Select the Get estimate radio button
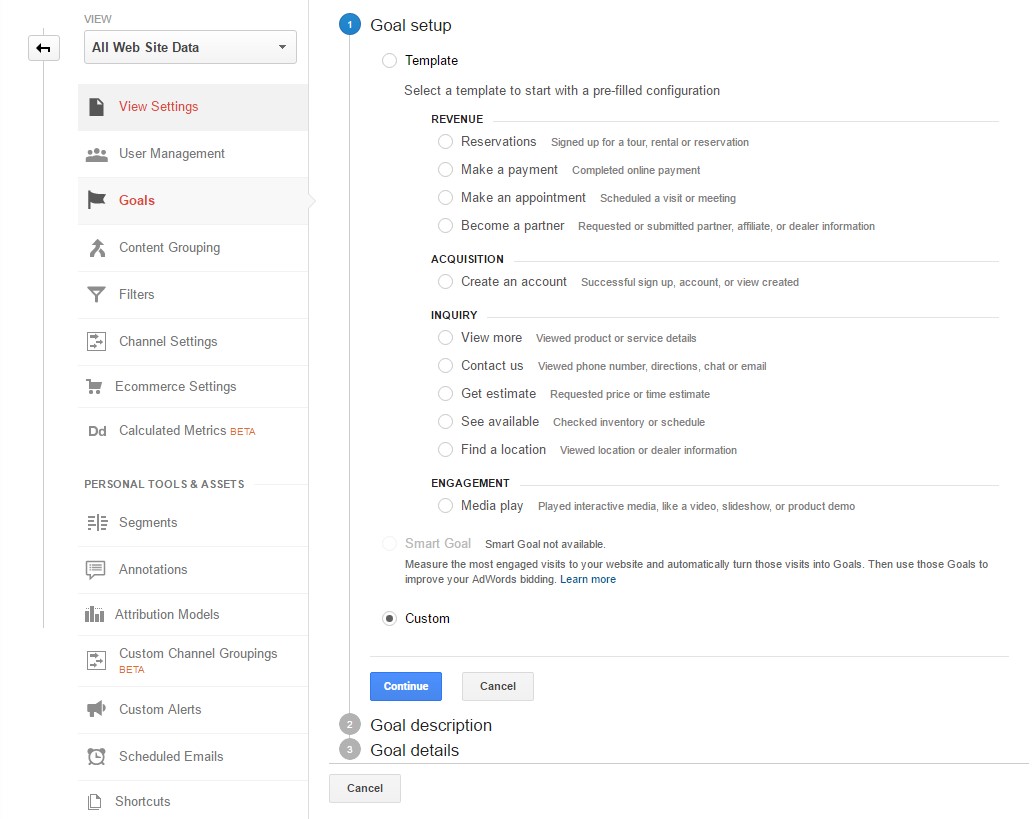 446,394
